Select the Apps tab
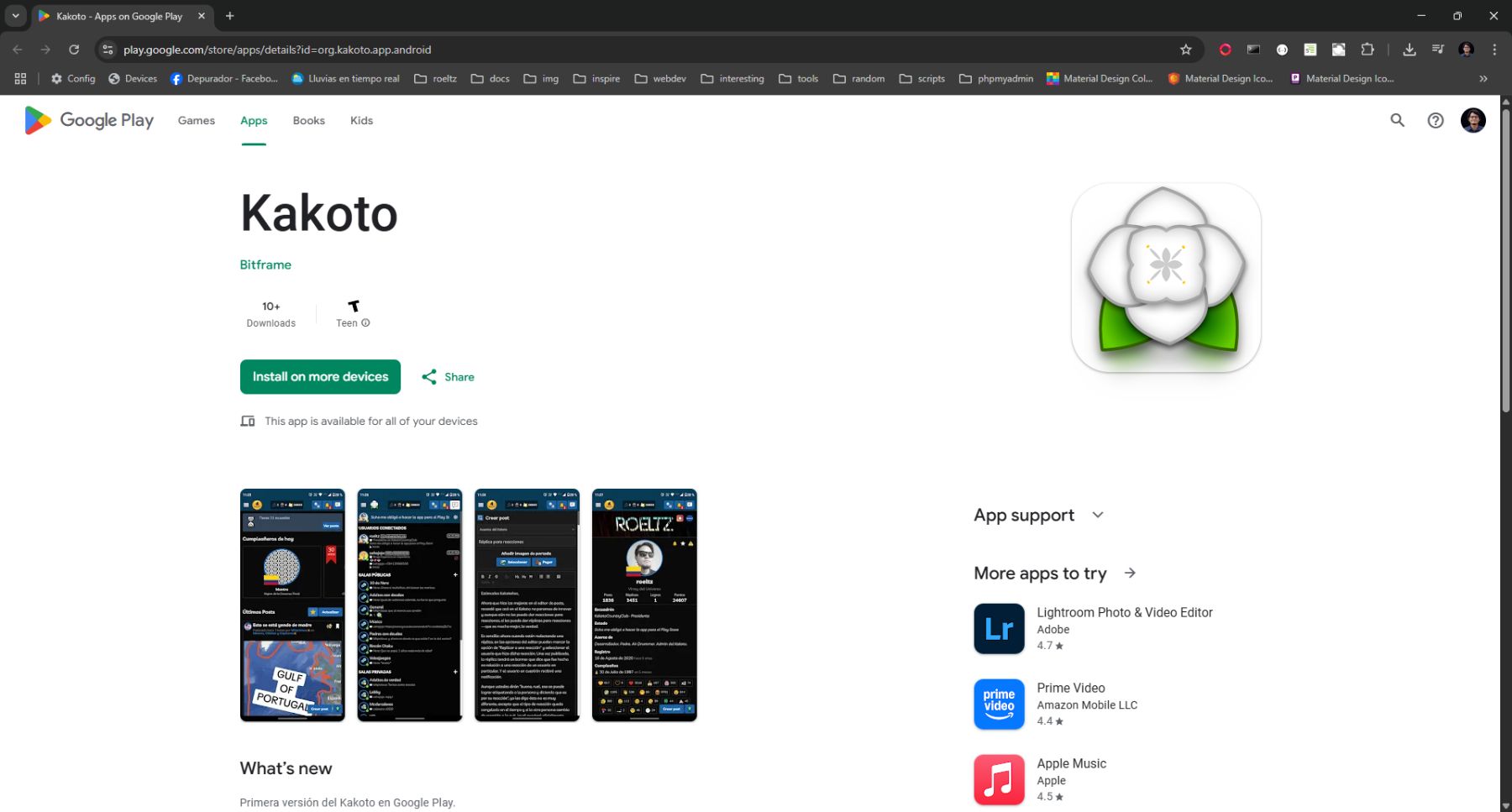The width and height of the screenshot is (1512, 812). pyautogui.click(x=254, y=121)
